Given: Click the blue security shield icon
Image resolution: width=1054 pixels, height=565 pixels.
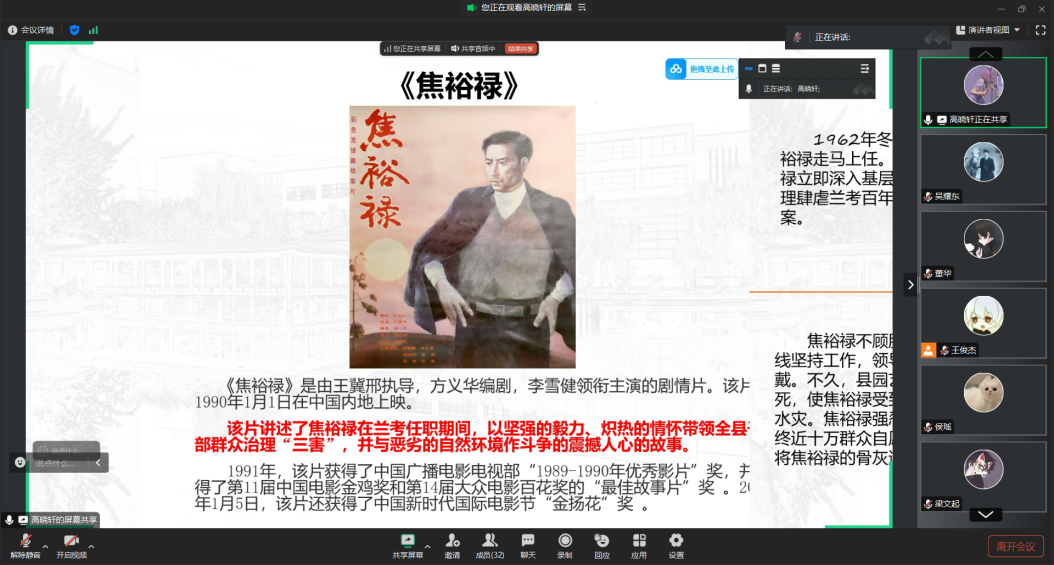Looking at the screenshot, I should (x=74, y=30).
